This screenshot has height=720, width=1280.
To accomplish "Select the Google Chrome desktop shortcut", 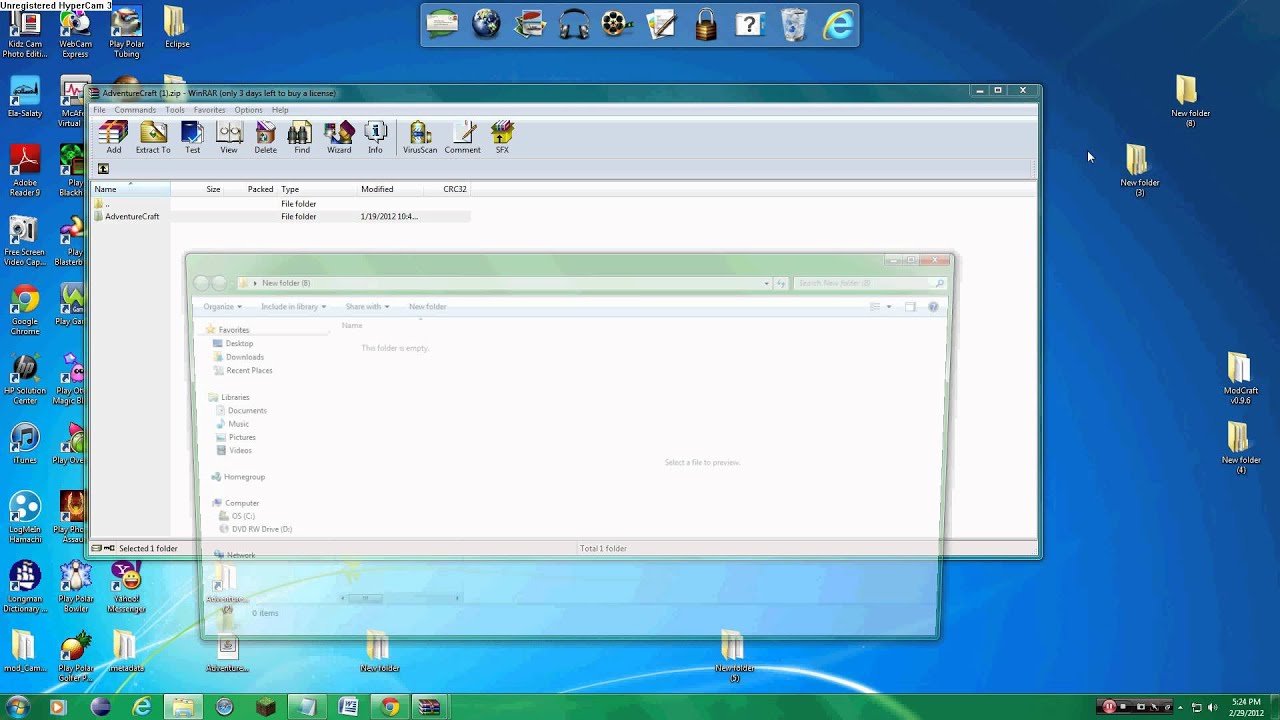I will 25,310.
